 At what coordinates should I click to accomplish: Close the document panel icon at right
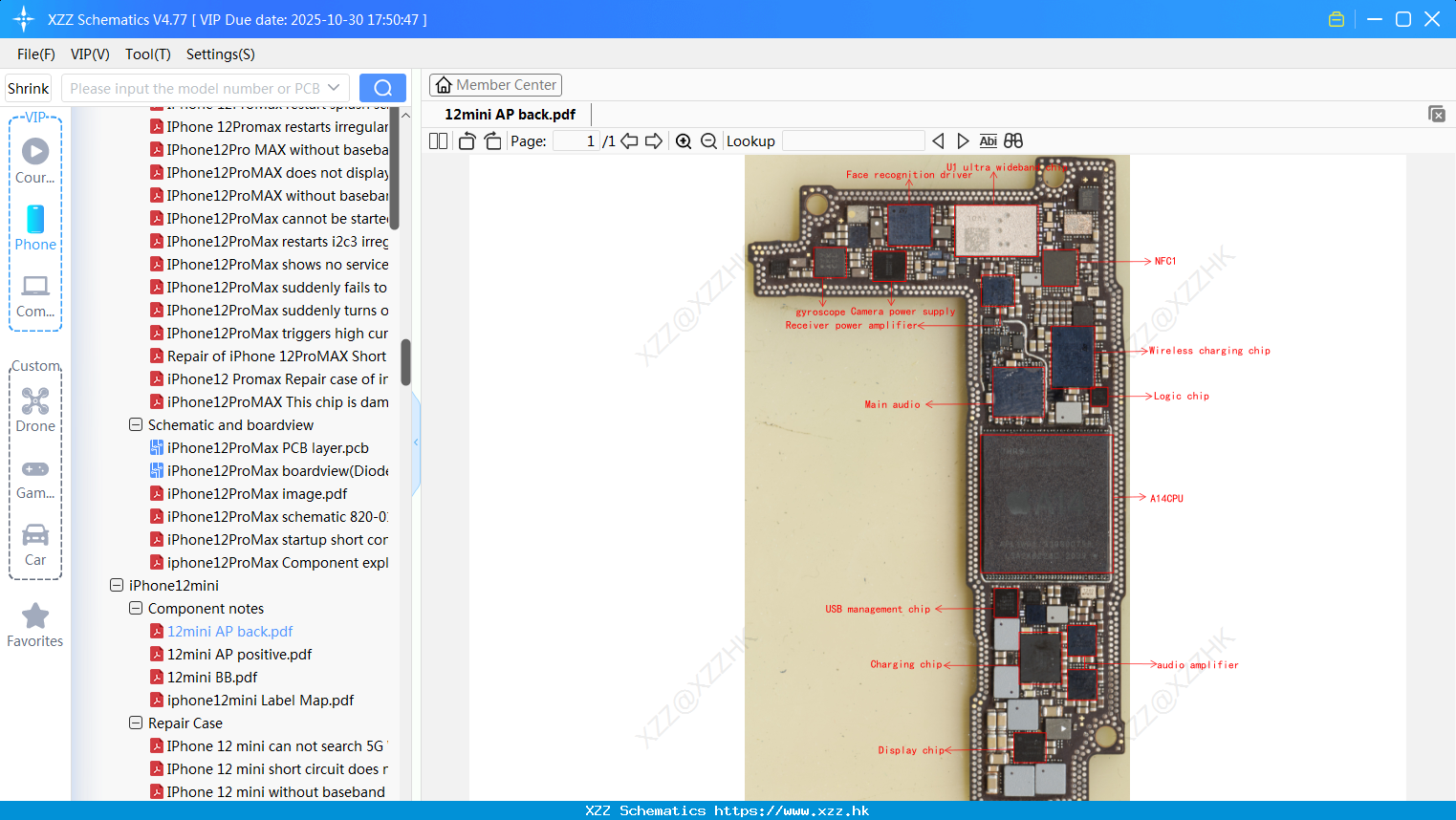click(x=1437, y=114)
